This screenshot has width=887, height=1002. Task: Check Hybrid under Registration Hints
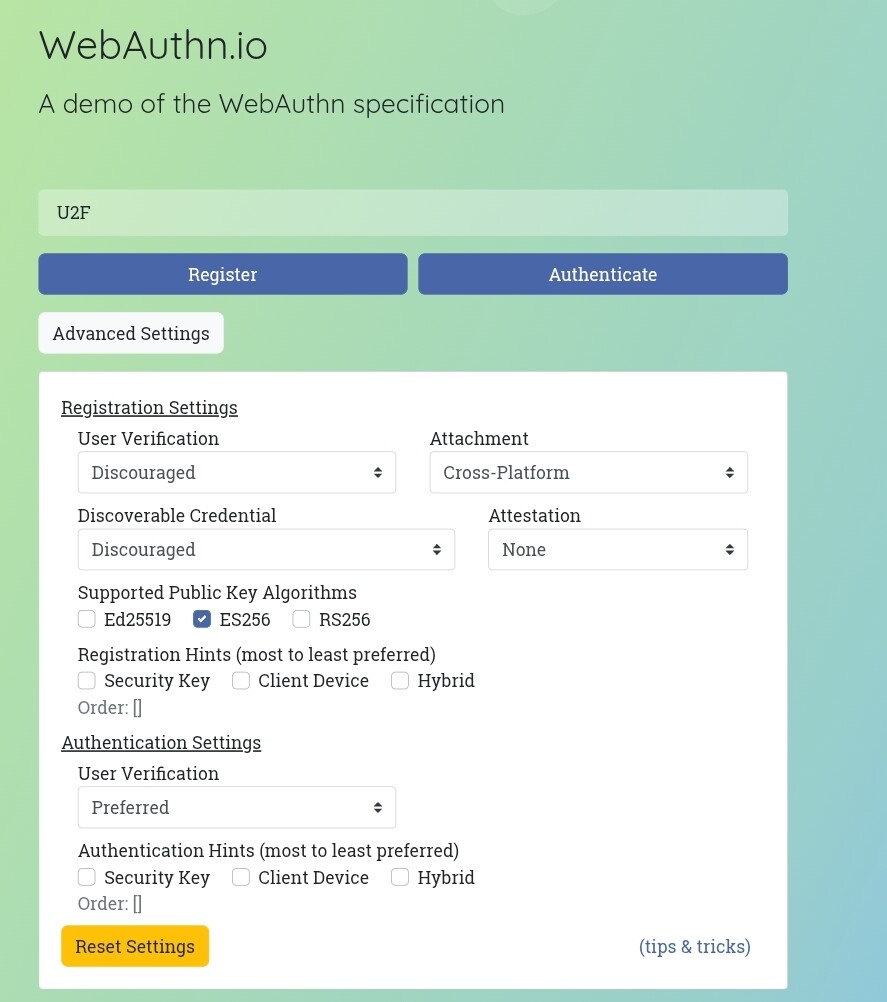[400, 681]
